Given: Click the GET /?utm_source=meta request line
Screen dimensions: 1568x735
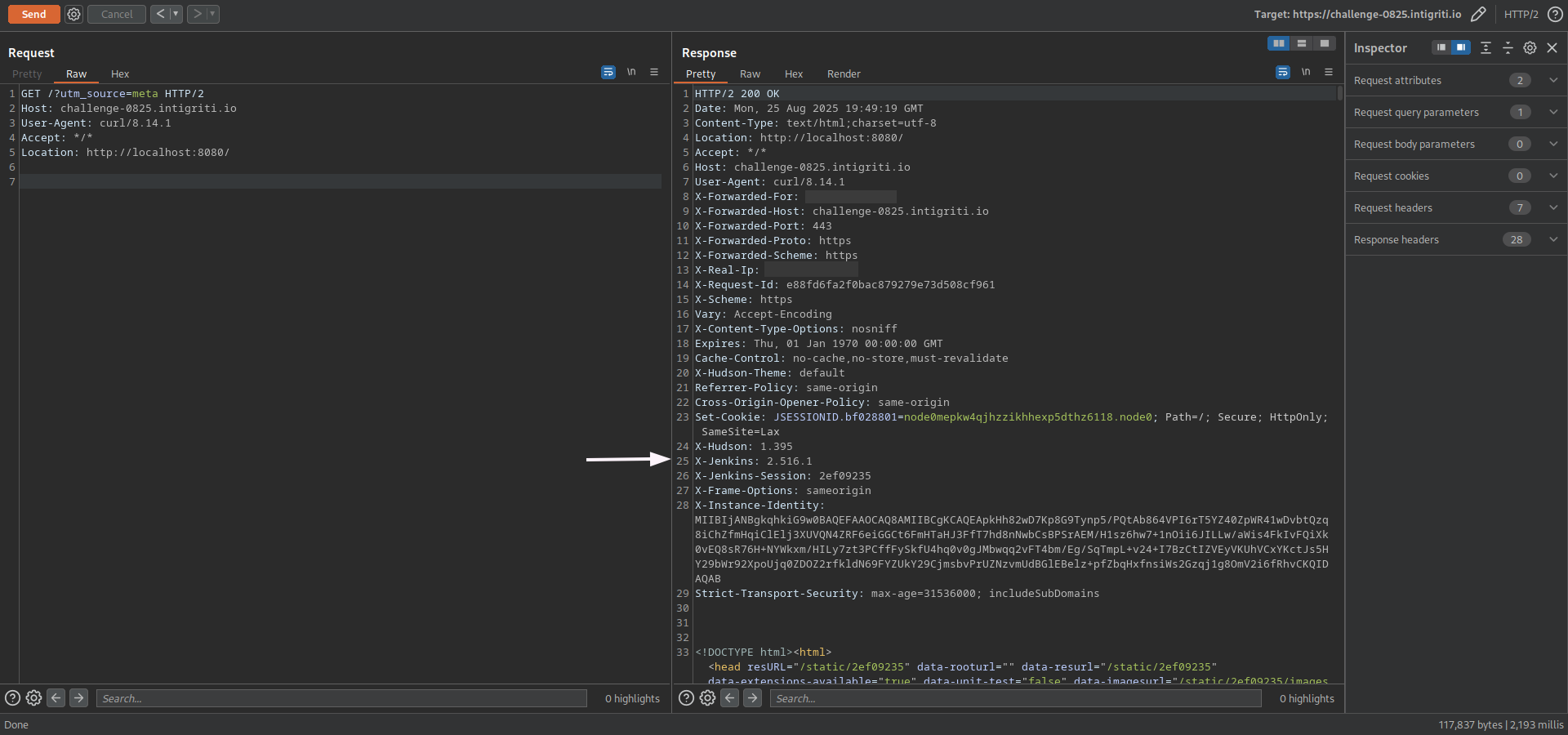Looking at the screenshot, I should tap(112, 94).
